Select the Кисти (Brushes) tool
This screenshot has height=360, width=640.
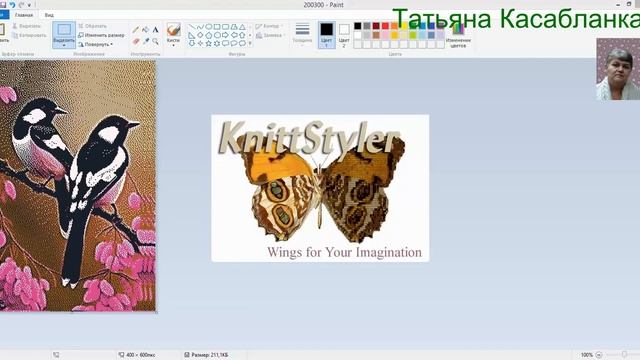173,30
